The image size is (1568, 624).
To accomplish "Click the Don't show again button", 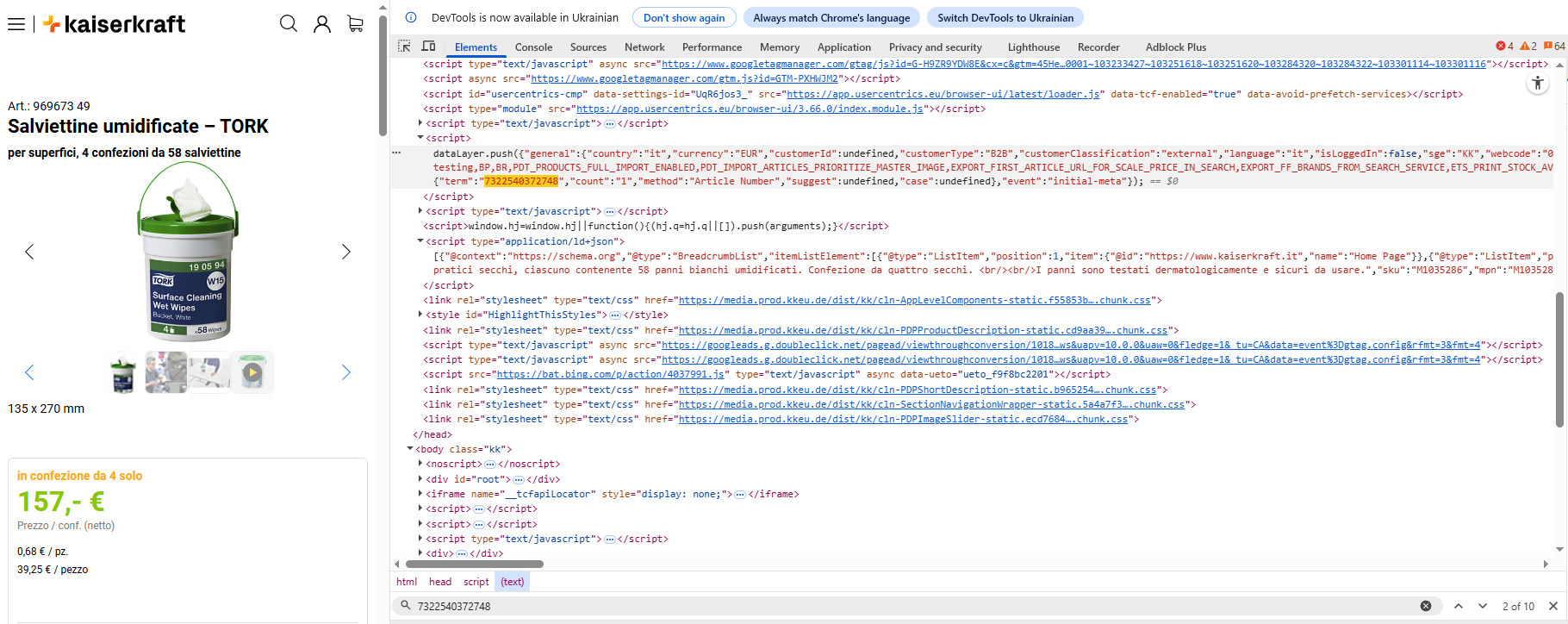I will [x=684, y=17].
